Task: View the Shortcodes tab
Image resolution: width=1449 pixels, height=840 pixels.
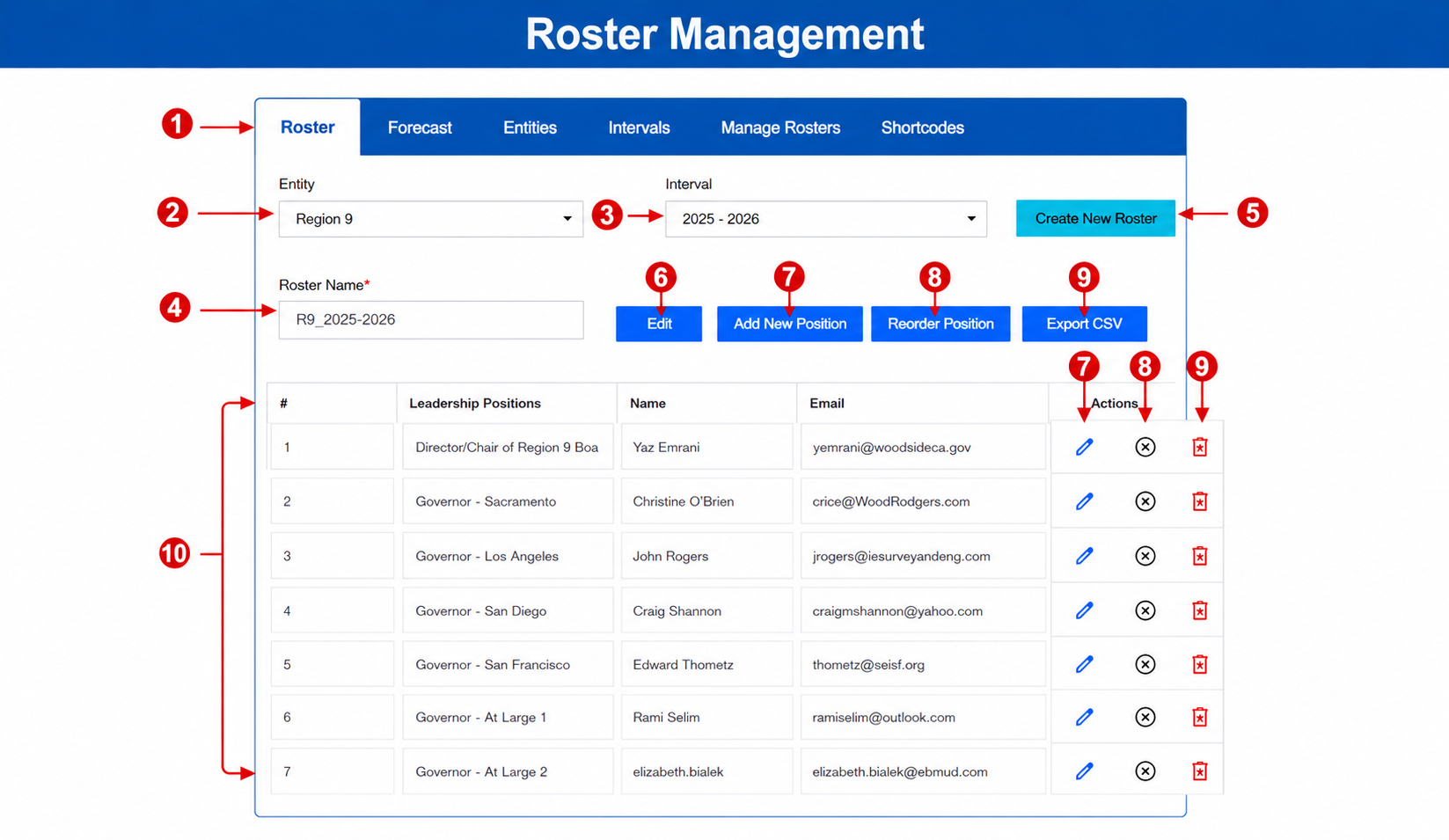Action: tap(923, 128)
